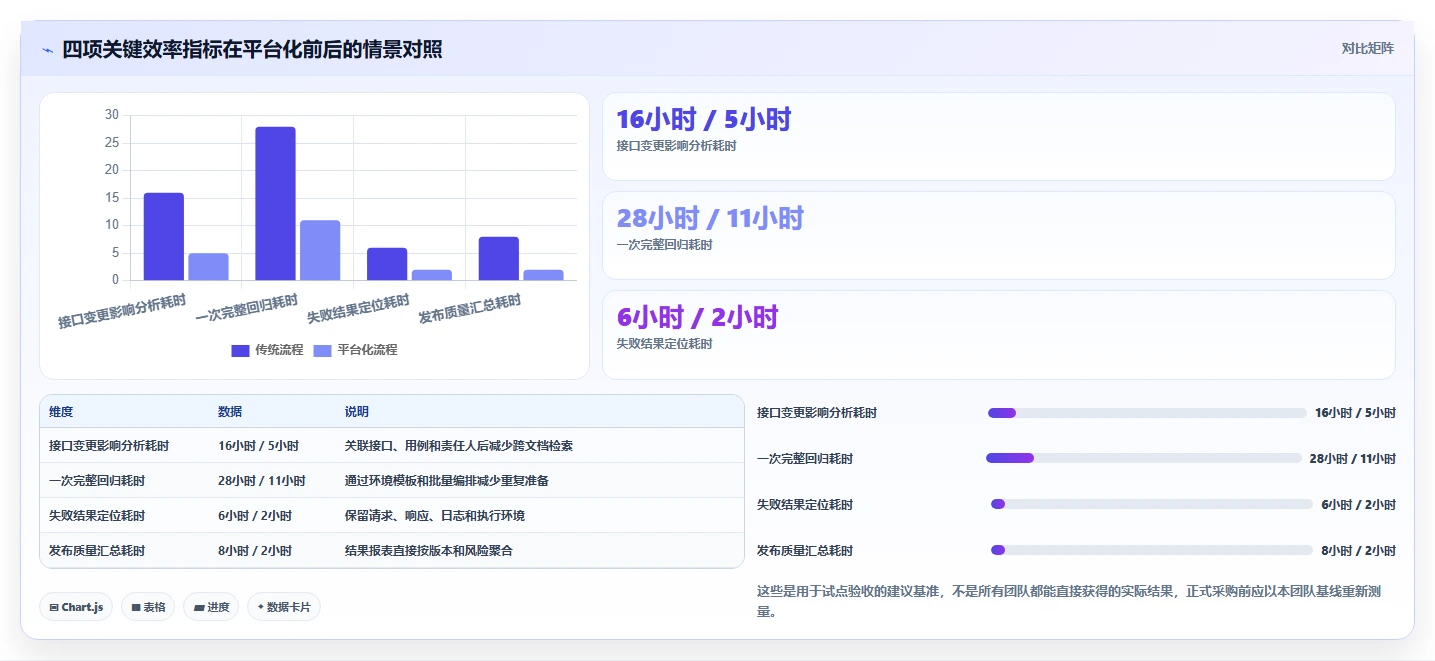Click the progress bar for 失败结果定位耗时
Screen dimensions: 1435x661
1152,504
